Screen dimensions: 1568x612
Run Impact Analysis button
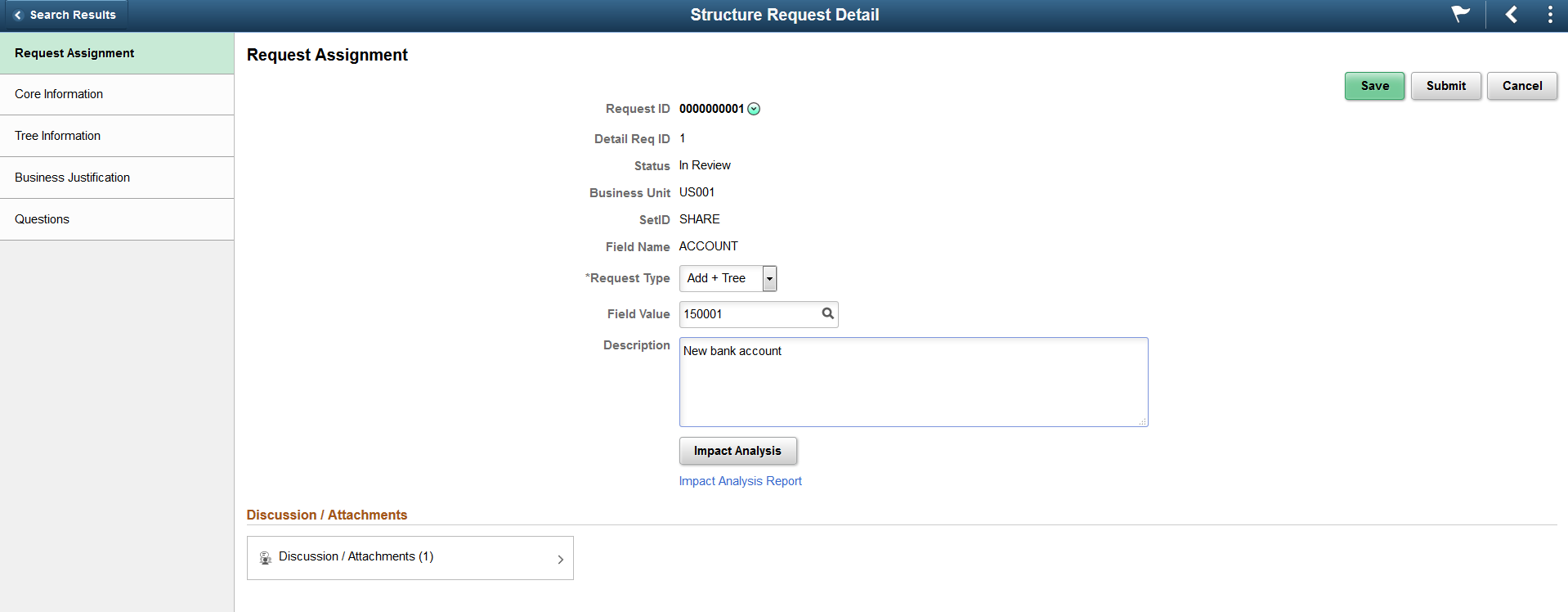point(737,451)
